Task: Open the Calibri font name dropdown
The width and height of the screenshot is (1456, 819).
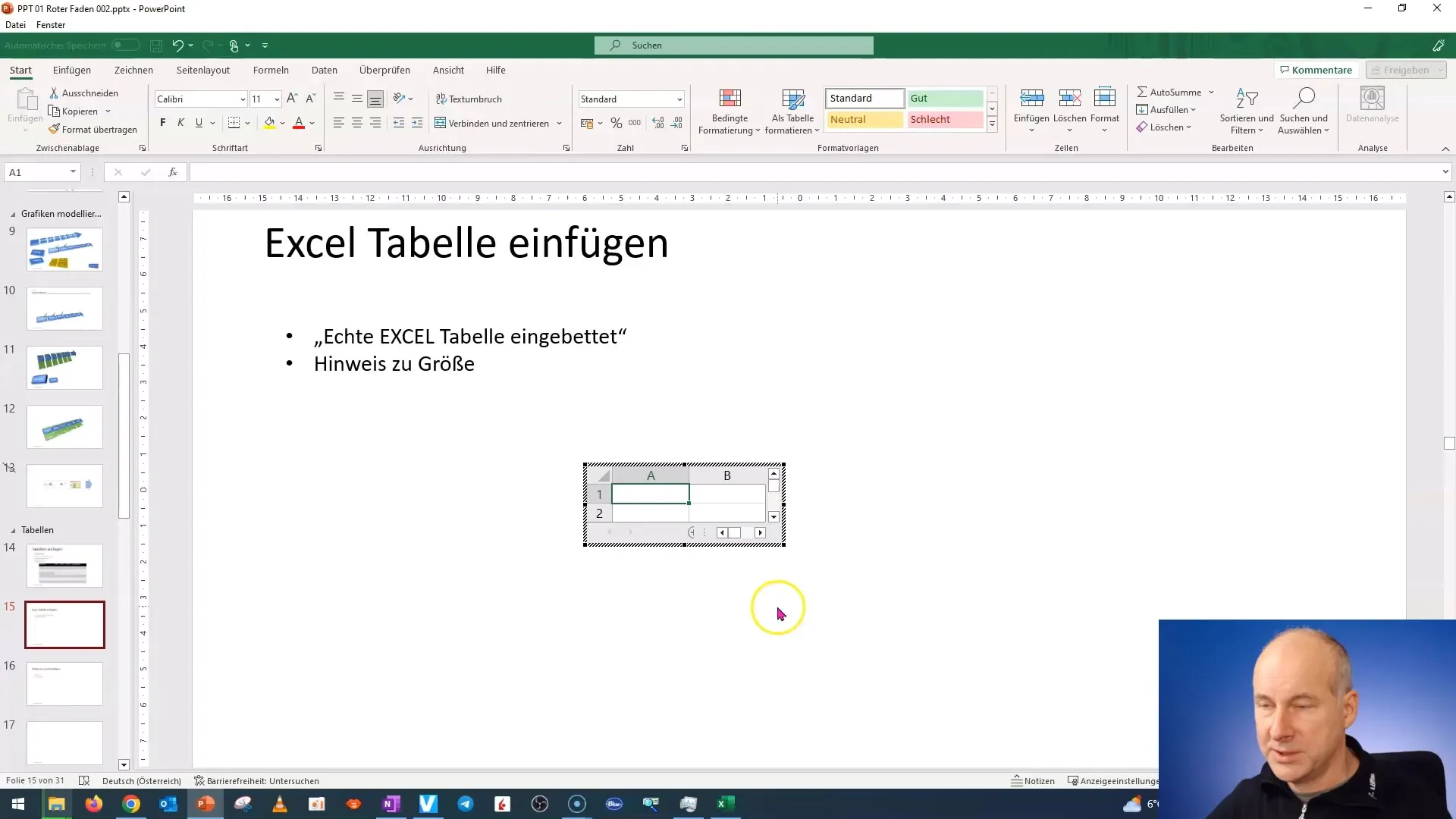Action: 242,99
